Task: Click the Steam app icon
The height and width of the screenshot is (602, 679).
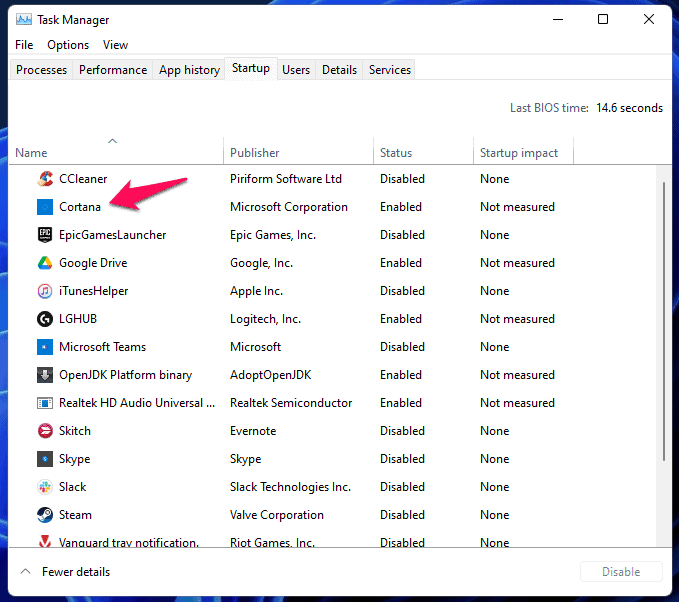Action: pyautogui.click(x=45, y=515)
